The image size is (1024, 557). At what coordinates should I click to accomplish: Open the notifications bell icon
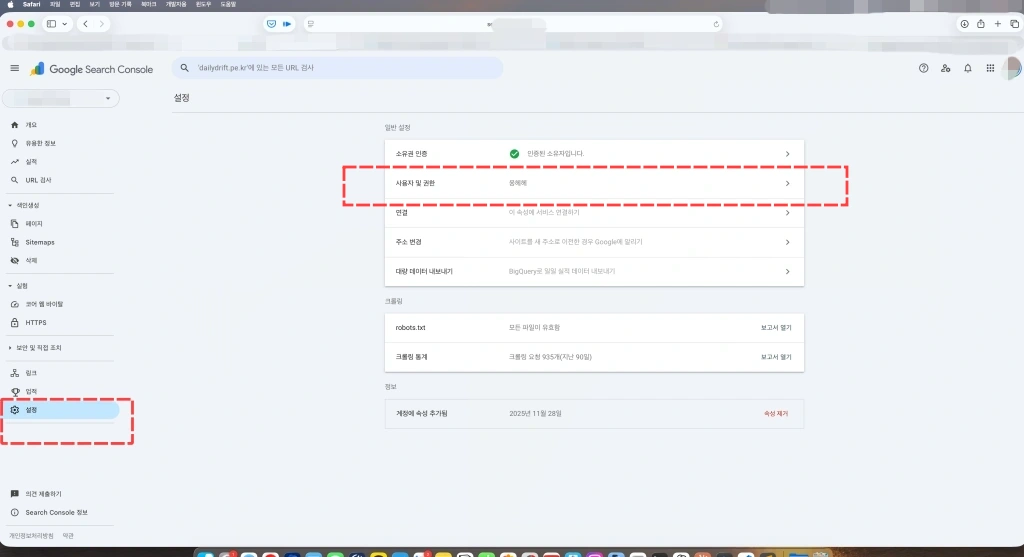coord(967,68)
